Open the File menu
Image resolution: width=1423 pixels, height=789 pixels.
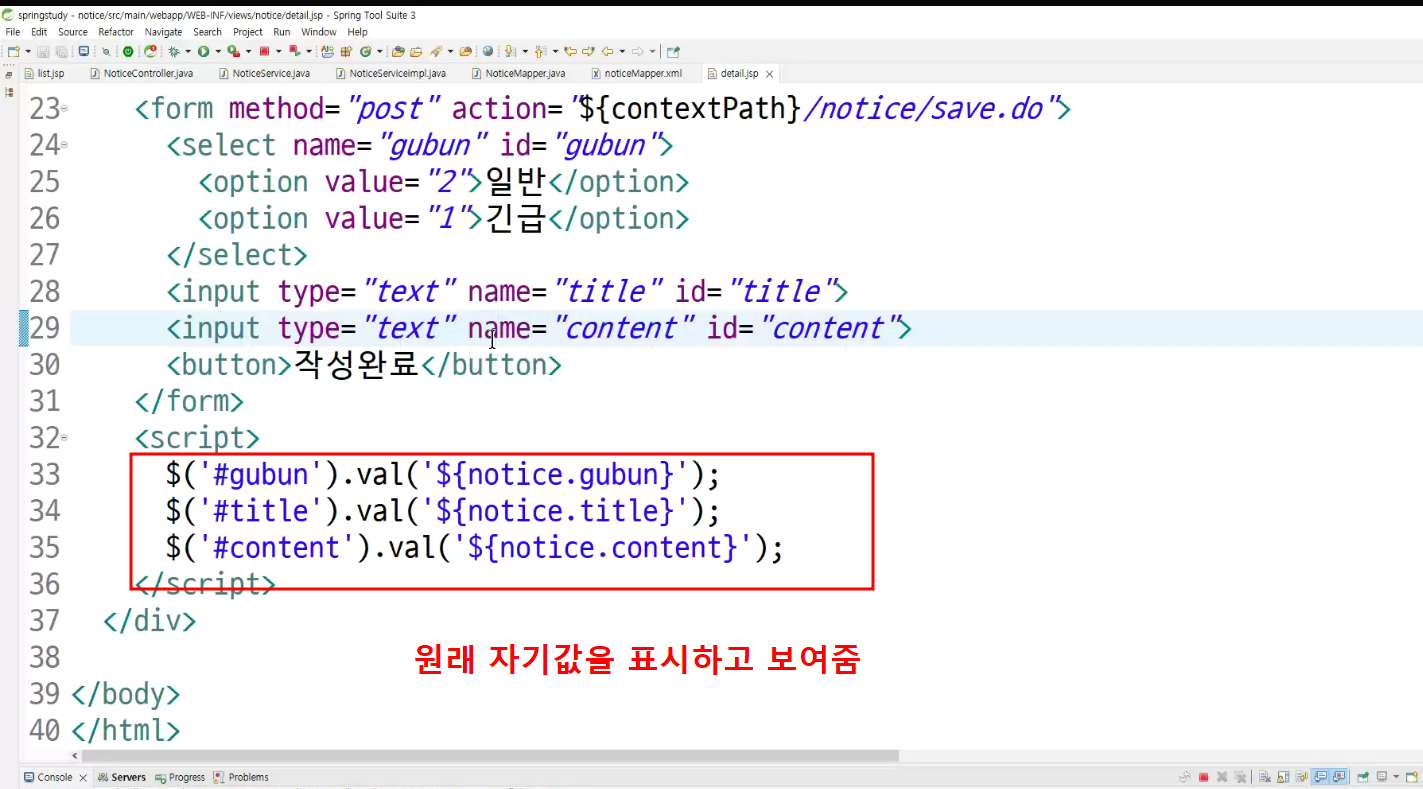13,32
